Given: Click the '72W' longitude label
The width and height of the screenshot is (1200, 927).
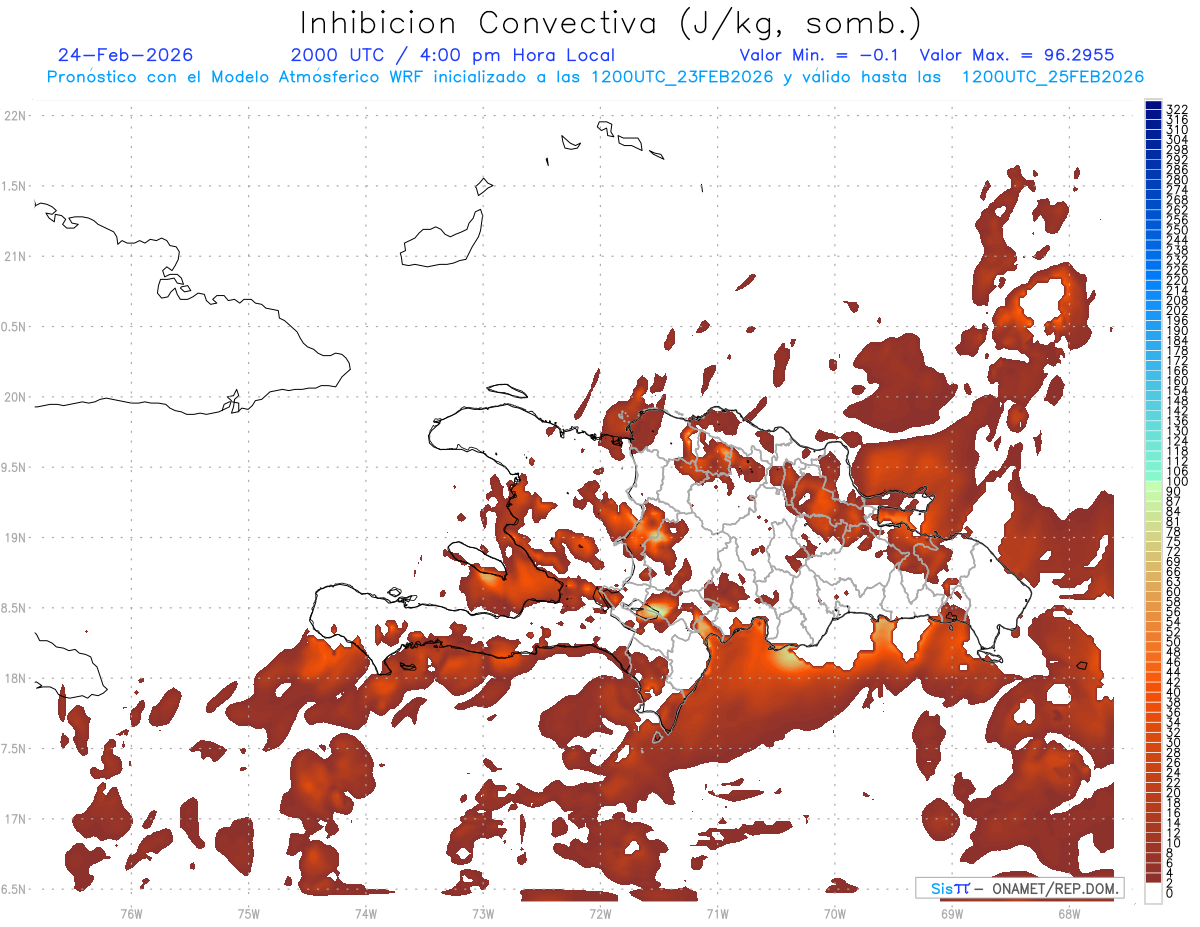Looking at the screenshot, I should [600, 912].
